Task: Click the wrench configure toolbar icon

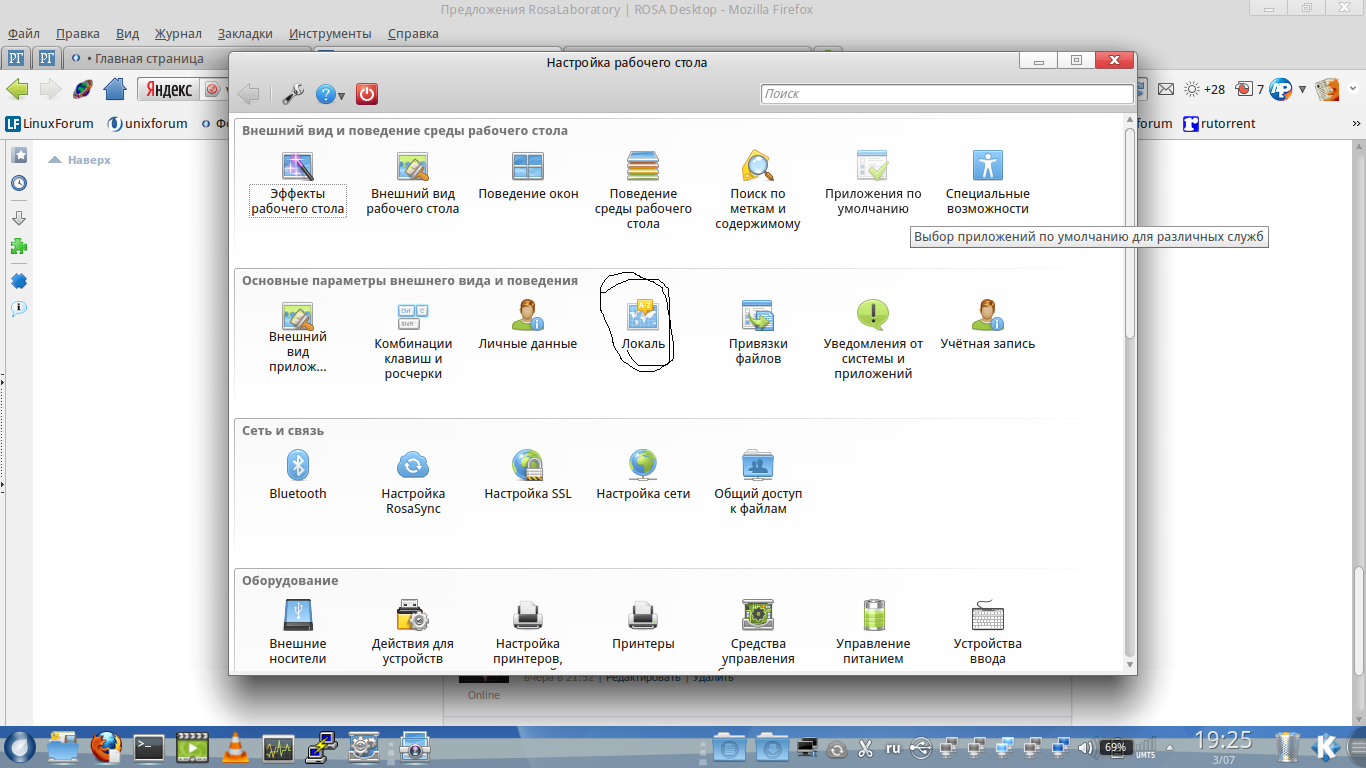Action: coord(293,94)
